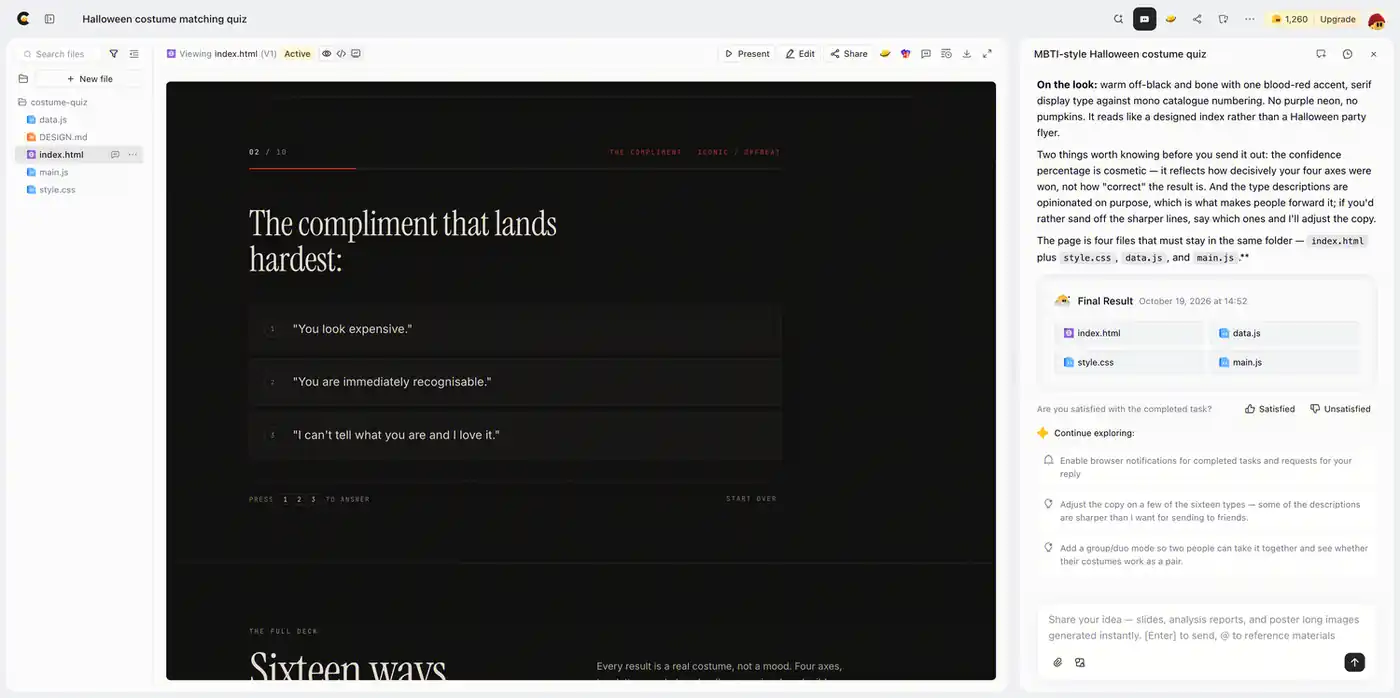Filter the file list

click(x=114, y=54)
